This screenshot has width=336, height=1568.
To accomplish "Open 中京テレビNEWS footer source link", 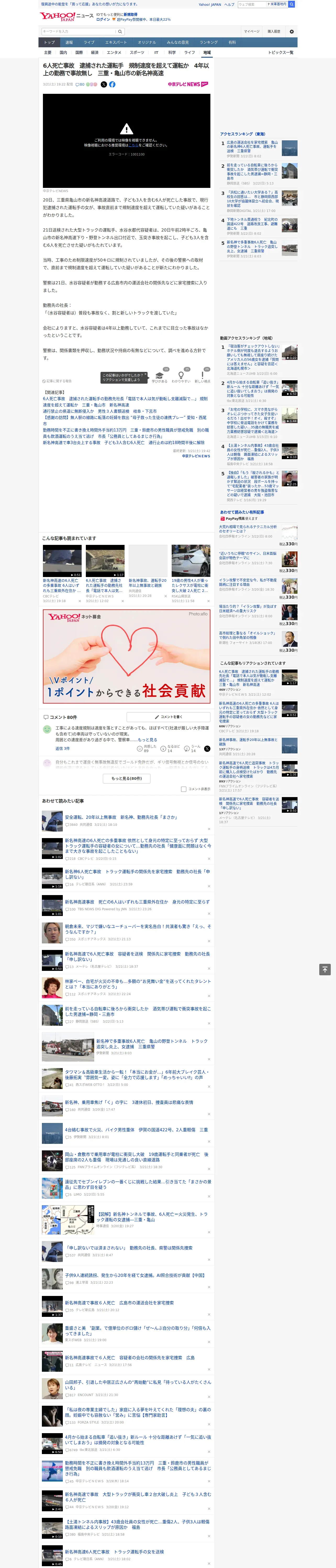I will click(196, 456).
